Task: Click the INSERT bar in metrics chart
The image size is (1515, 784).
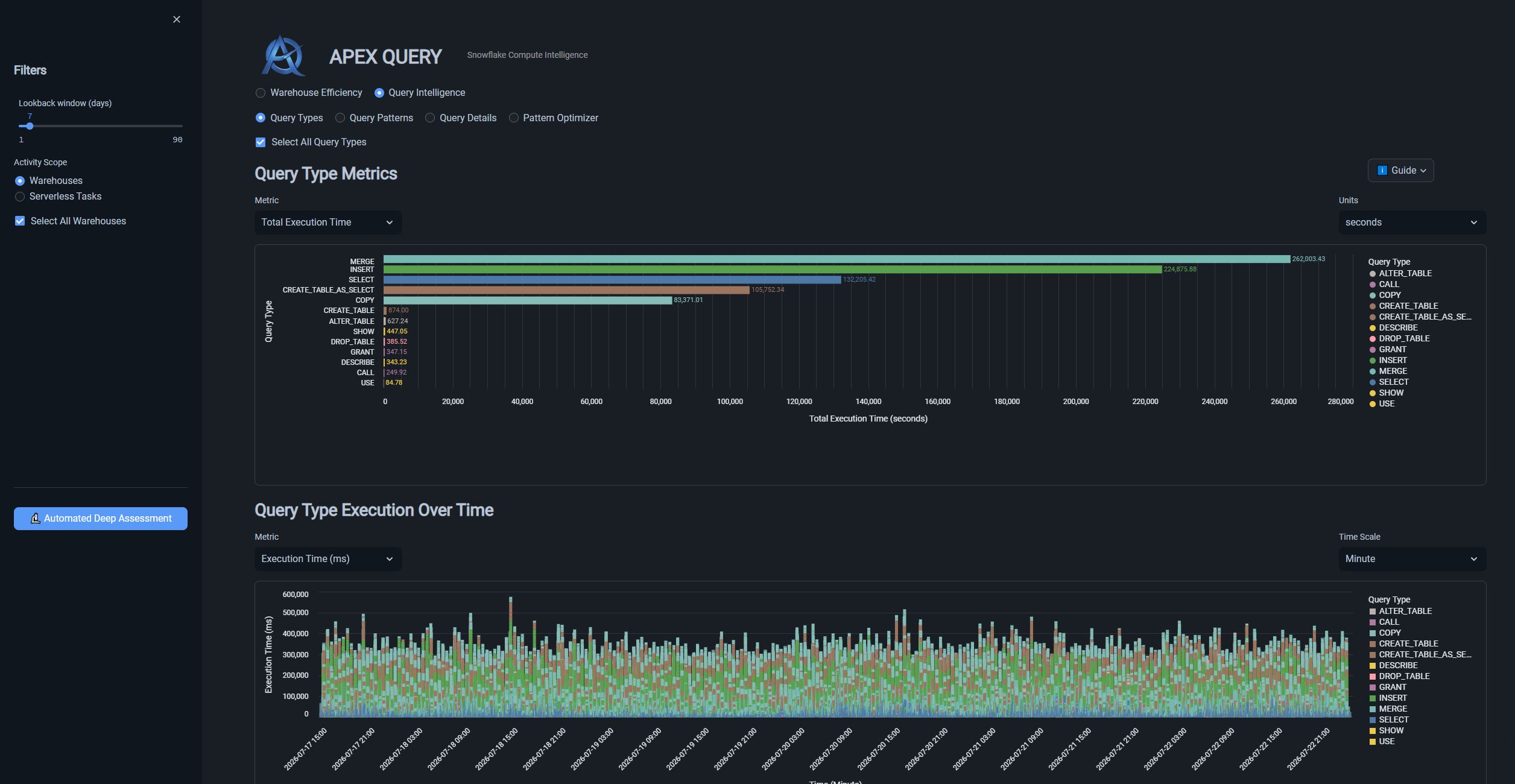Action: pos(773,270)
